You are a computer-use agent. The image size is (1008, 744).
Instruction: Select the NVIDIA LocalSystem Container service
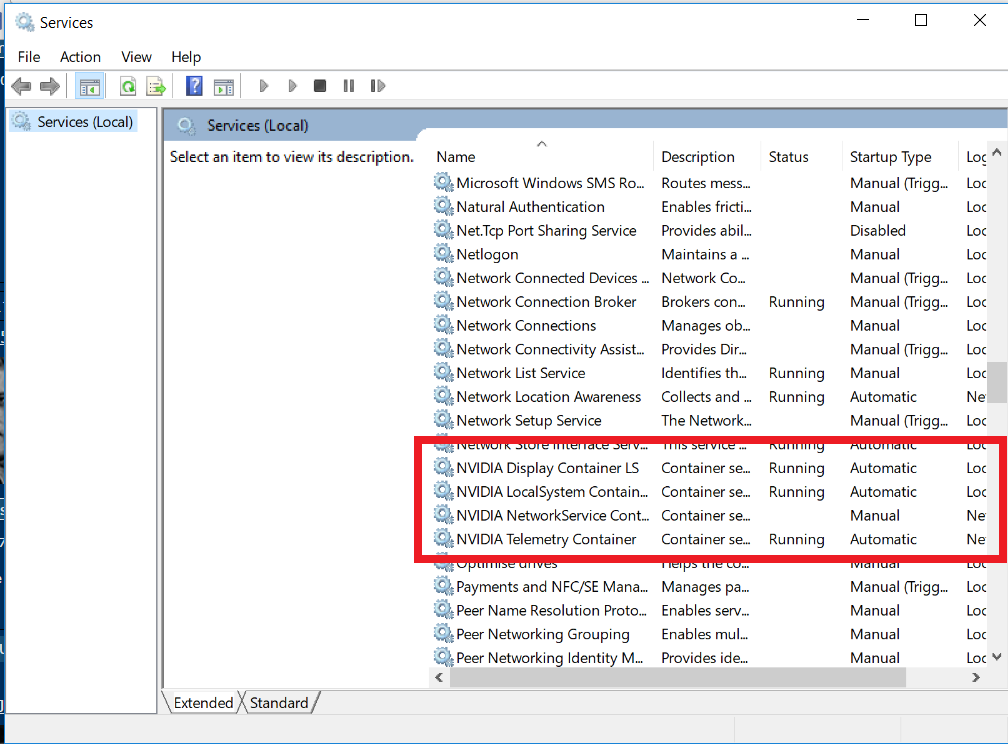pyautogui.click(x=710, y=491)
